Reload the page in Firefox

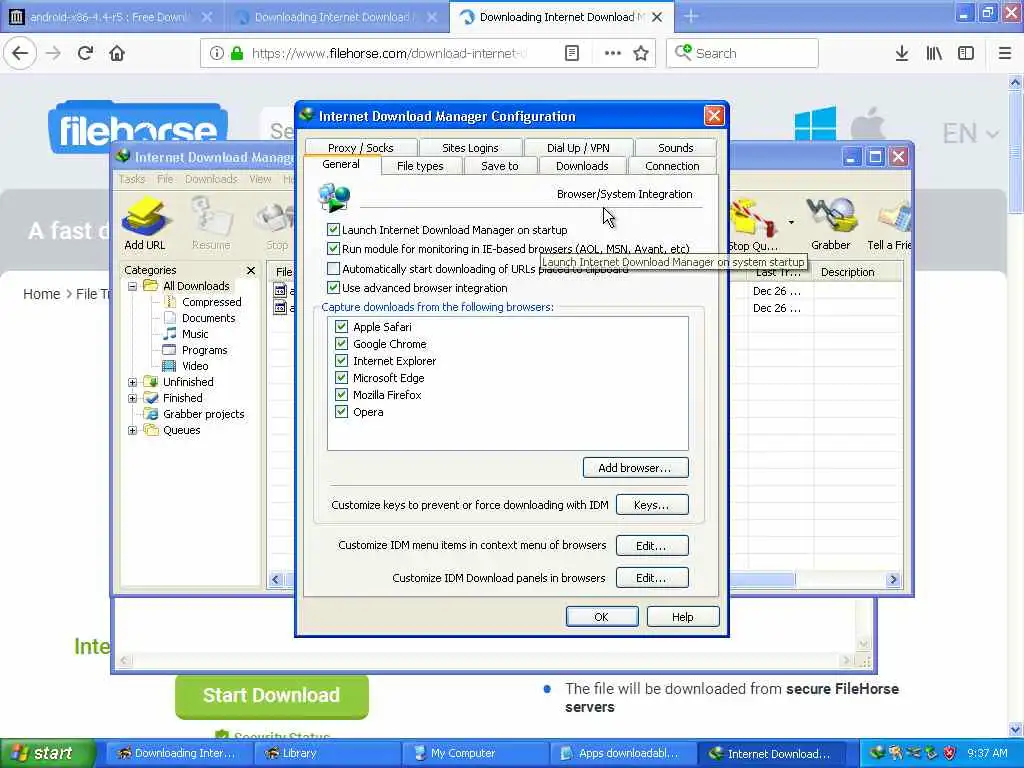tap(85, 53)
